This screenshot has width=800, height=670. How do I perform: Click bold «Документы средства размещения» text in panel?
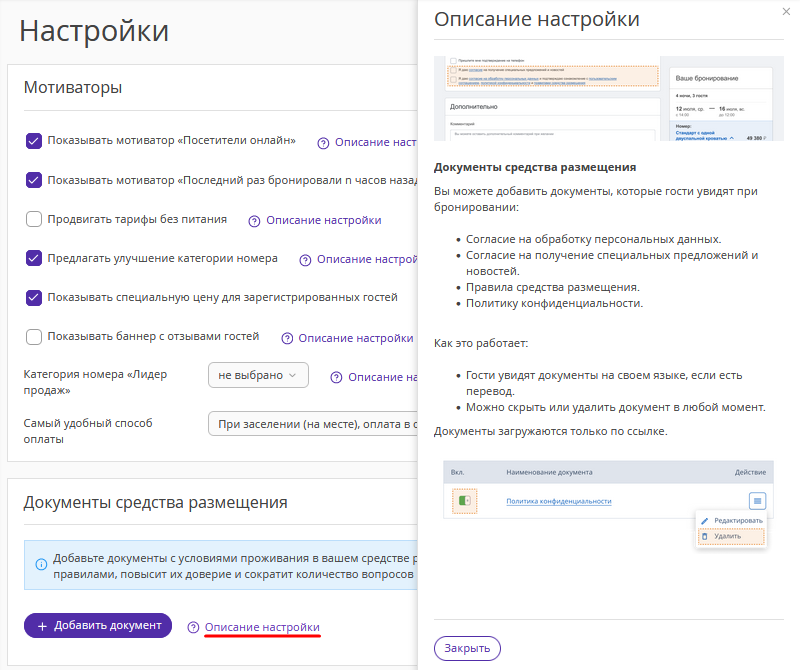pyautogui.click(x=535, y=167)
